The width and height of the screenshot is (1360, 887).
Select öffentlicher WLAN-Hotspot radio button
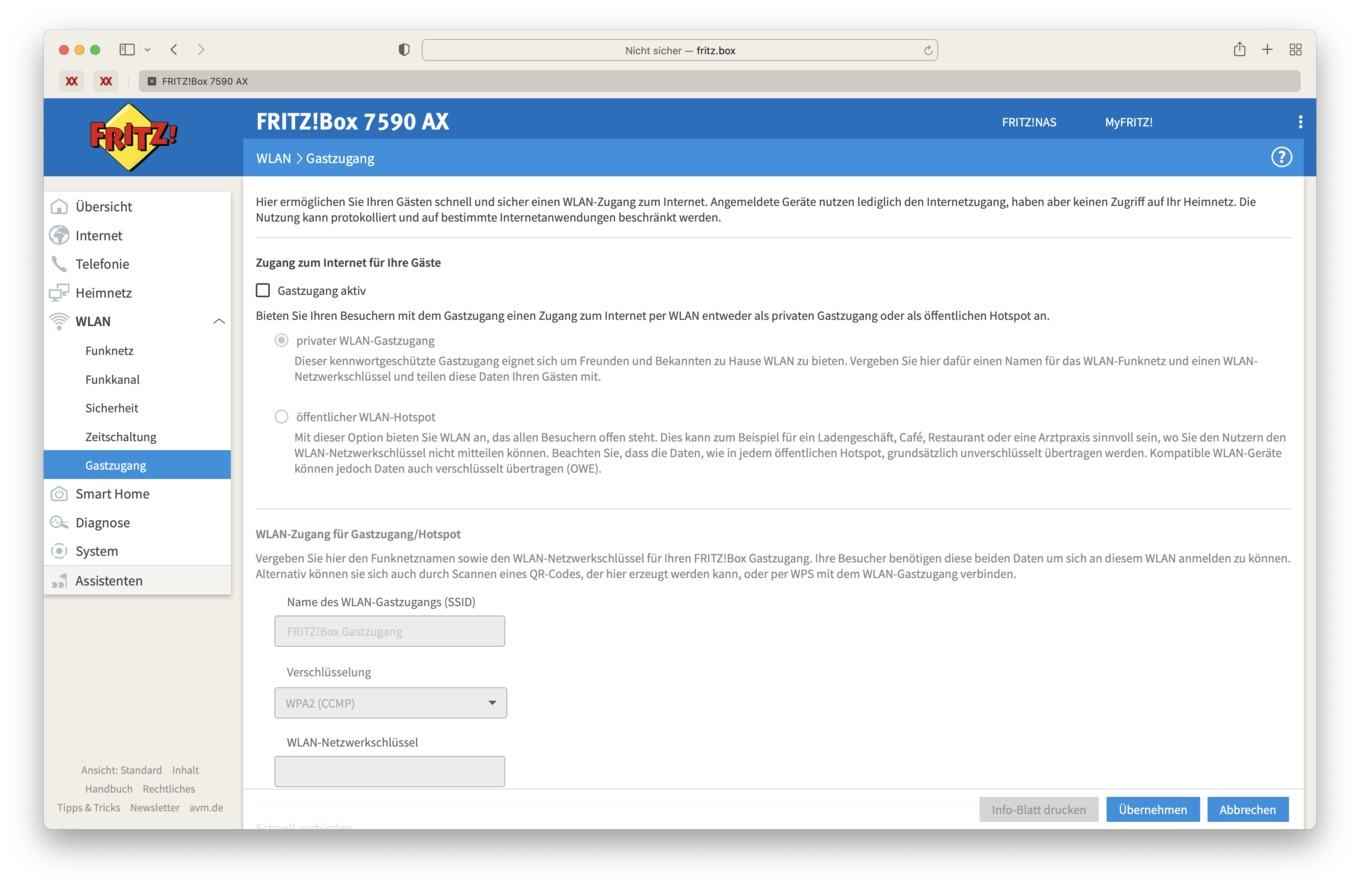[x=281, y=416]
